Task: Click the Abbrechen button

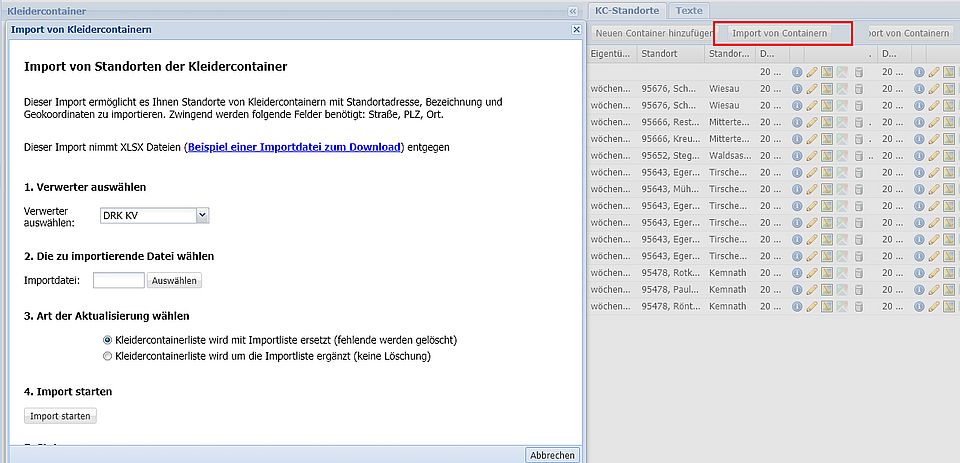Action: pyautogui.click(x=552, y=455)
